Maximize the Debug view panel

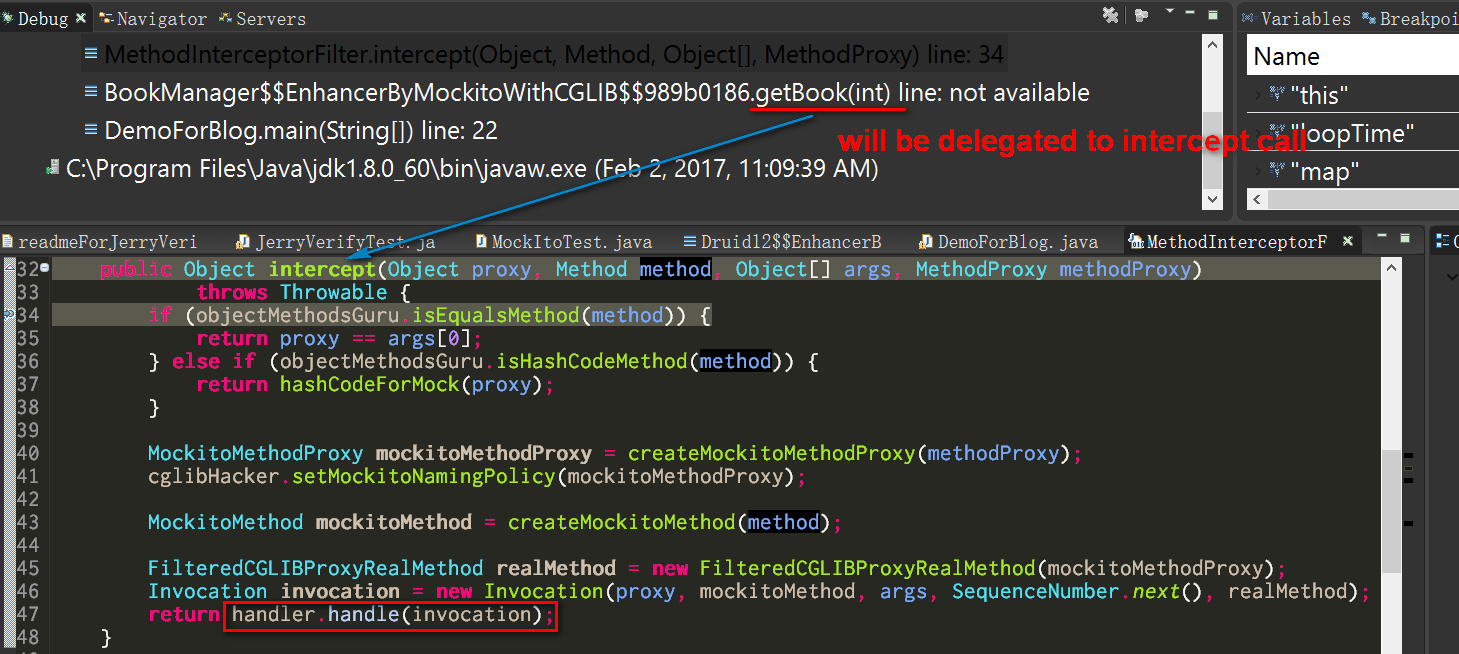tap(1213, 15)
